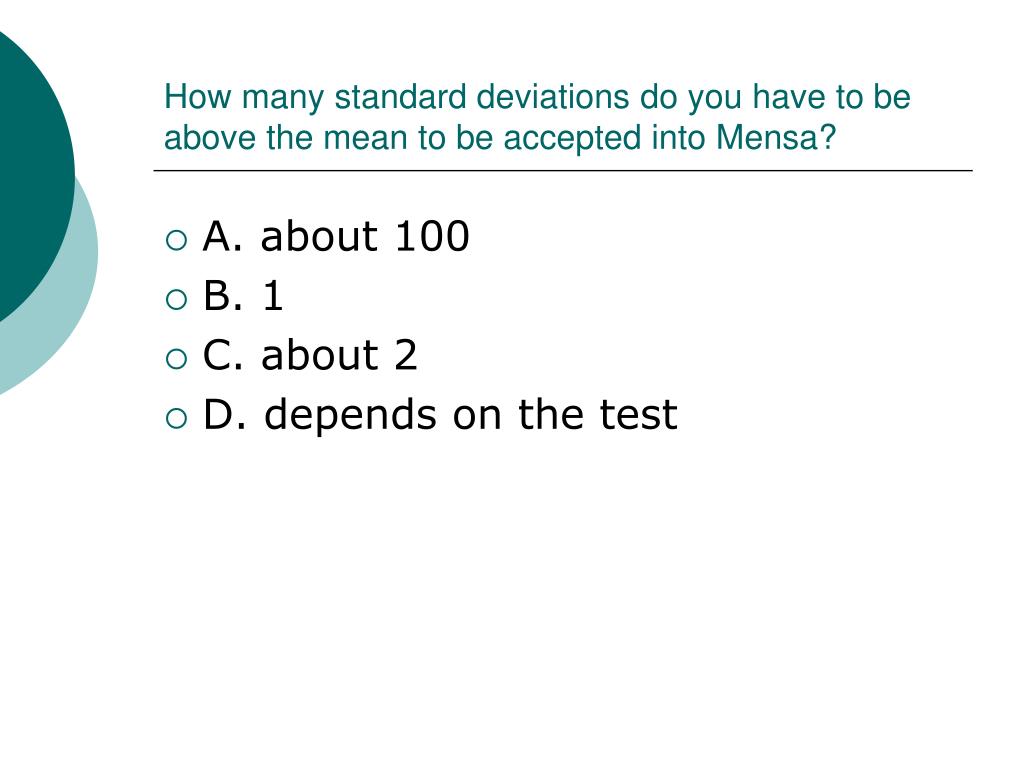
Task: Select the bullet circle beside answer D
Action: coord(176,419)
